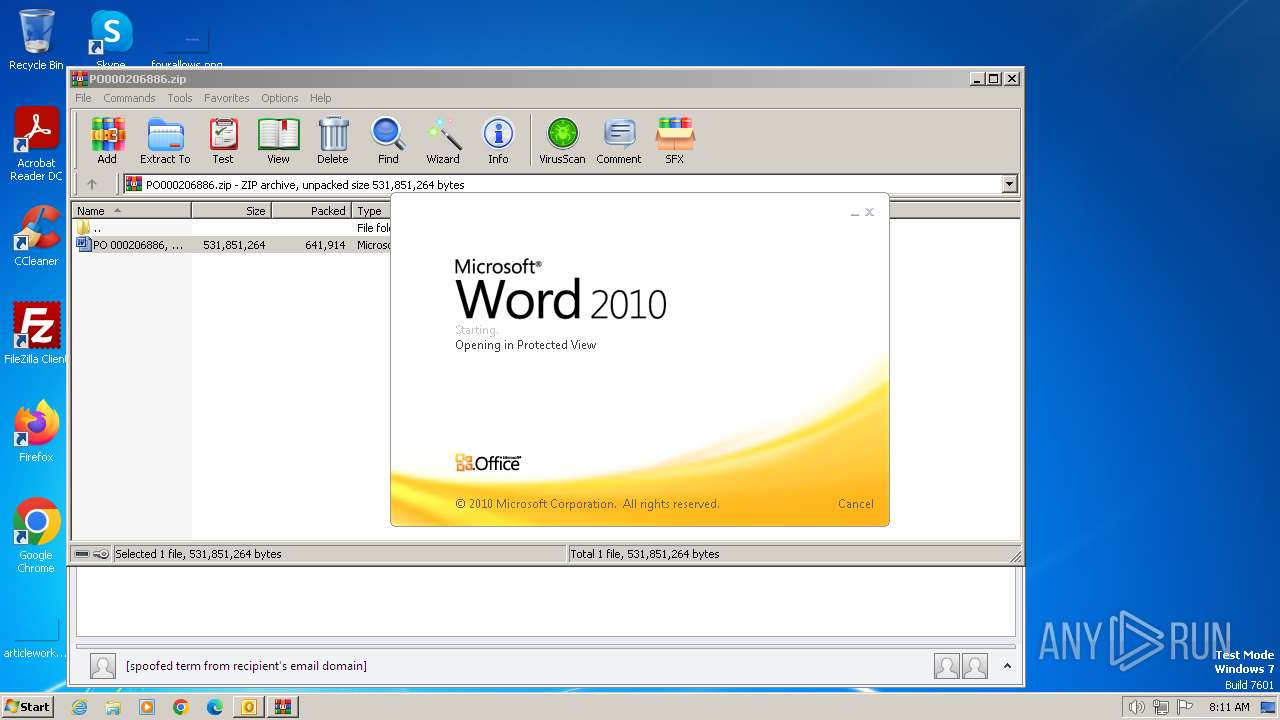
Task: Open Chrome from the taskbar
Action: tap(181, 707)
